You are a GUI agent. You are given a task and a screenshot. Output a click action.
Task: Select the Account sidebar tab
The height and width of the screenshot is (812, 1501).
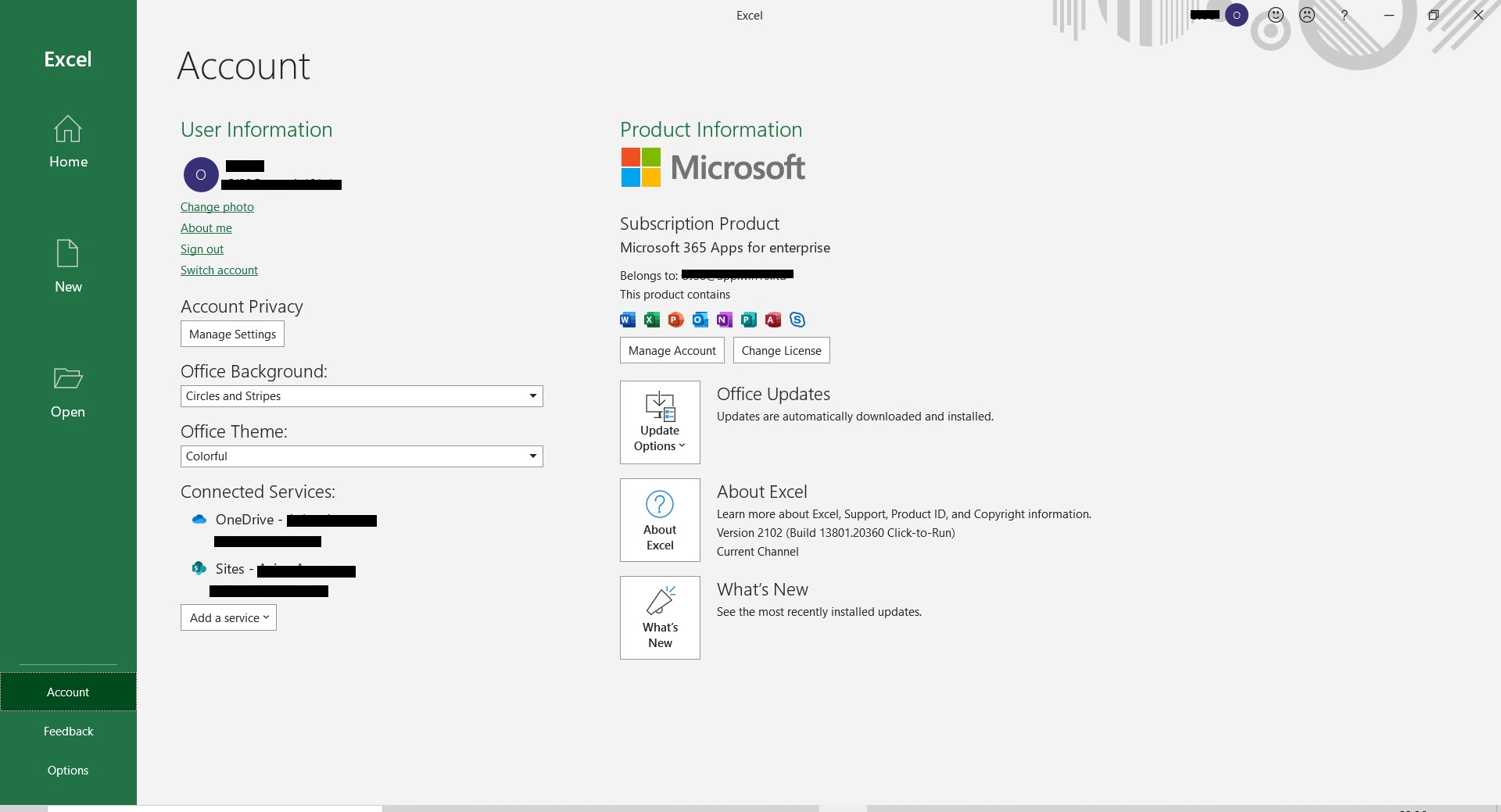(x=68, y=692)
